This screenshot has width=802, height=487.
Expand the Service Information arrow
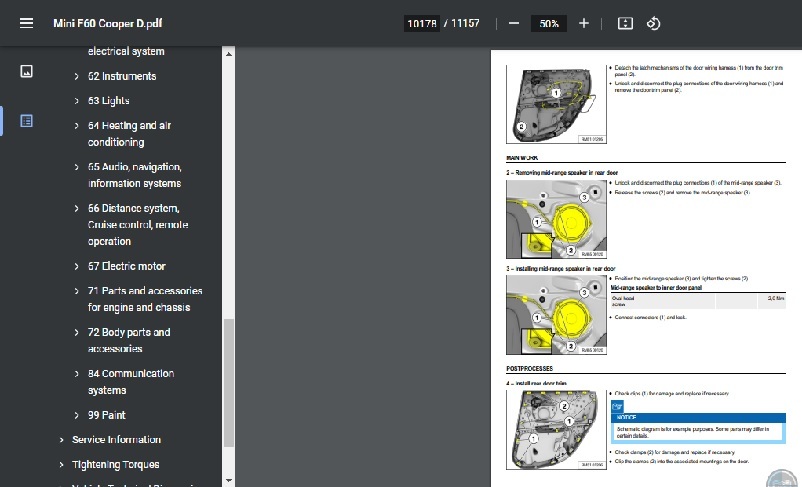61,440
